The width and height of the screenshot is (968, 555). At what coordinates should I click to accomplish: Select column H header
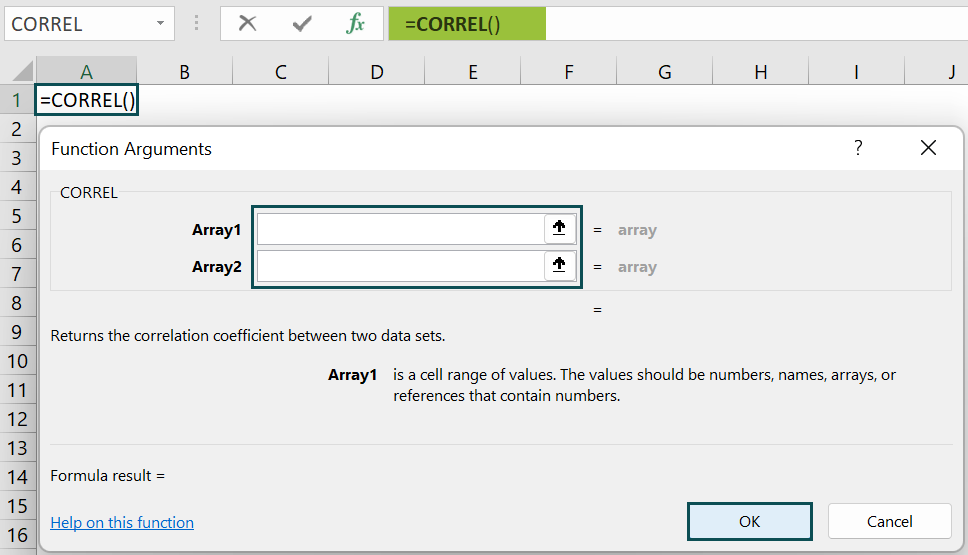tap(761, 72)
